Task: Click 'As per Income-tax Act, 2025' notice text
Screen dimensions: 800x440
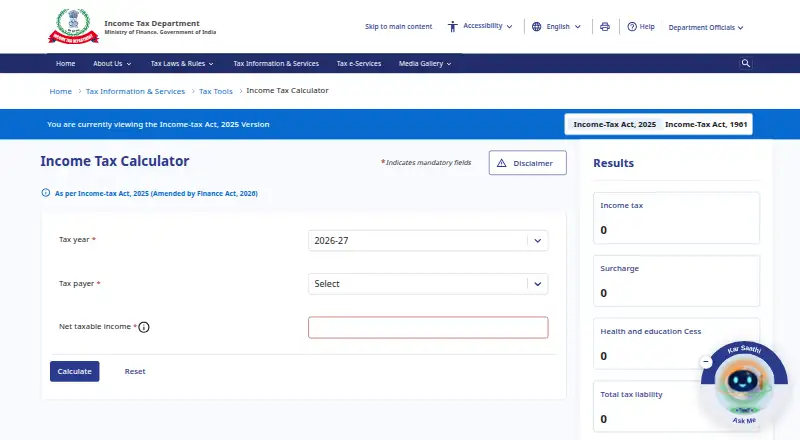Action: 156,193
